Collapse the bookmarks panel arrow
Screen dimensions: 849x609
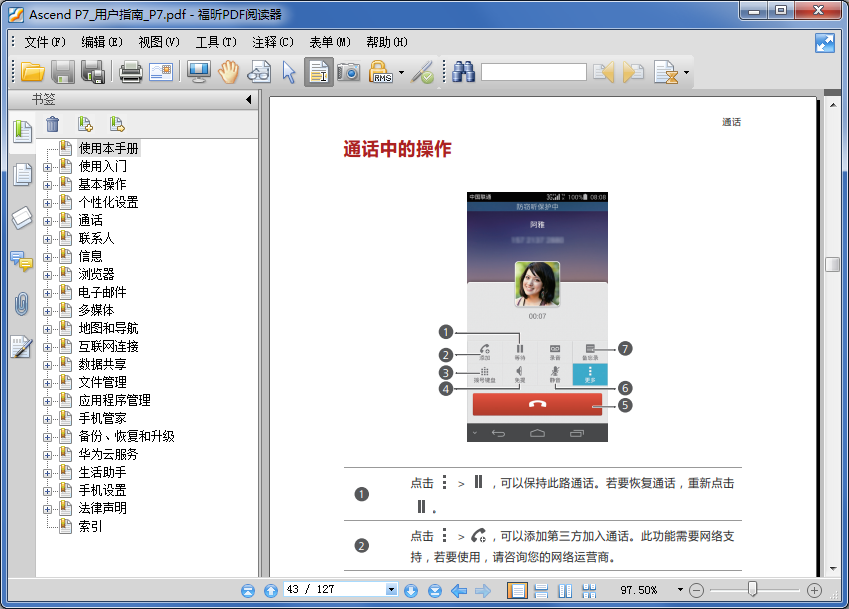(x=249, y=99)
